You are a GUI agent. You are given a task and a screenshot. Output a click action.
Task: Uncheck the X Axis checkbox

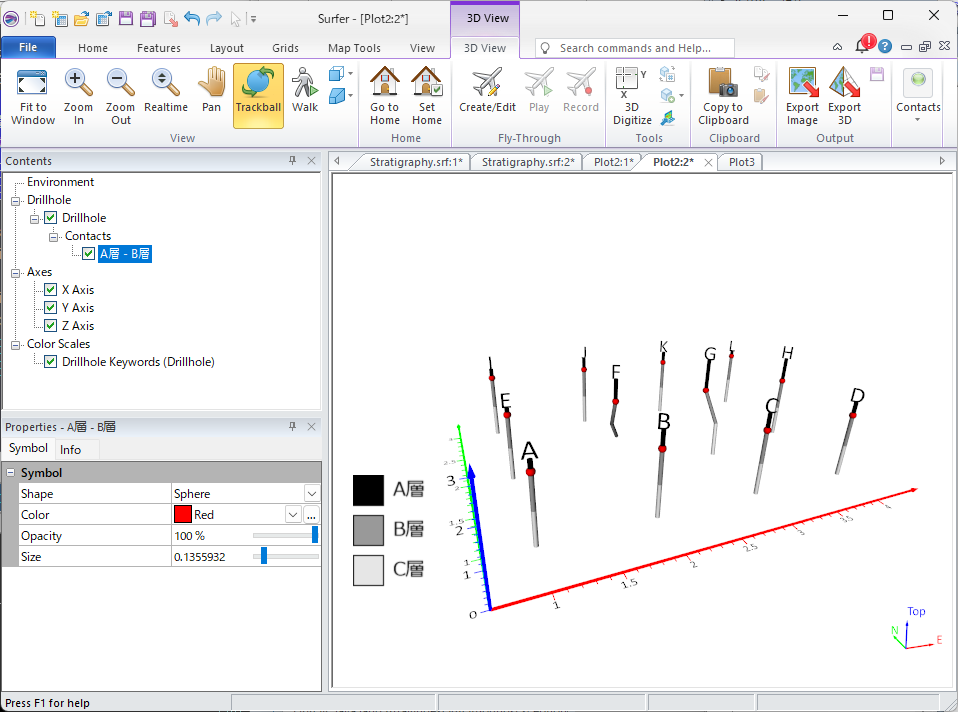pos(51,290)
